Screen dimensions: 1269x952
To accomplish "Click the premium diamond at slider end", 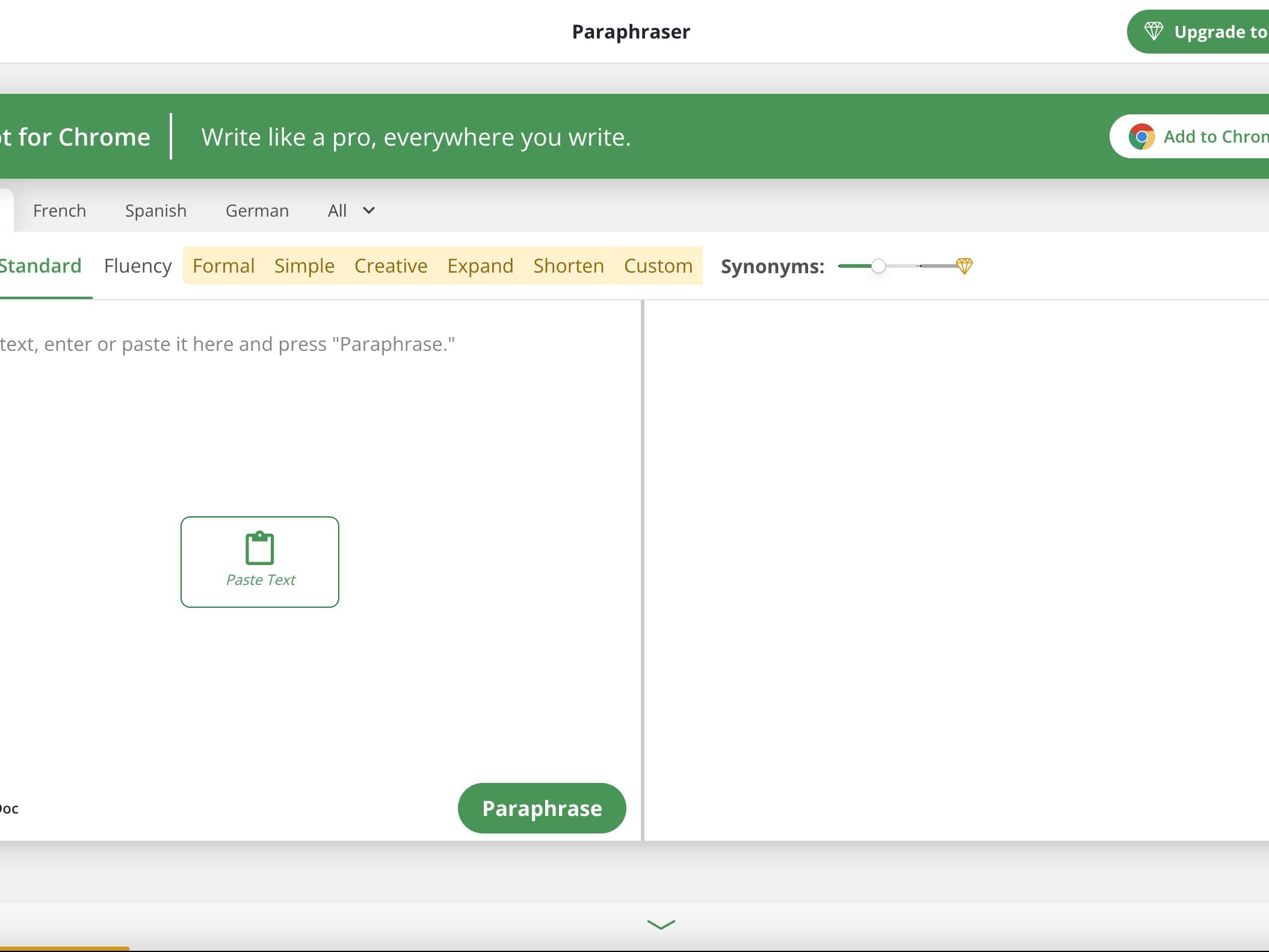I will (x=965, y=265).
